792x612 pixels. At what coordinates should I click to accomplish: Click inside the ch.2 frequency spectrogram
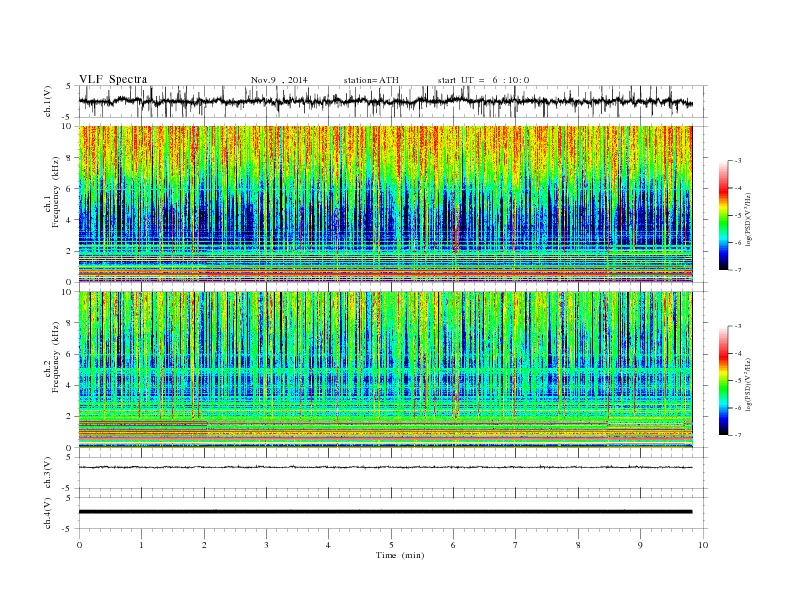coord(385,370)
